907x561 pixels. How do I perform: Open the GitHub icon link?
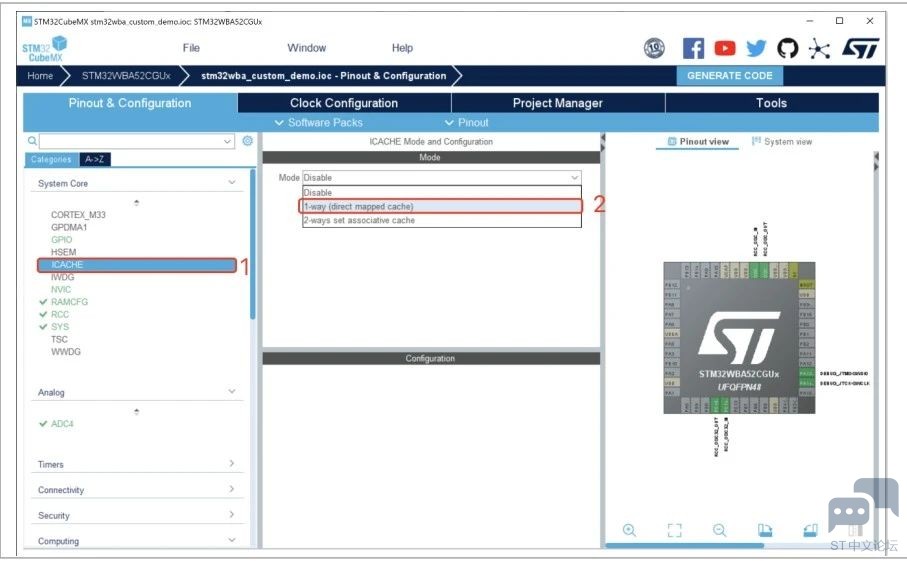(x=787, y=48)
